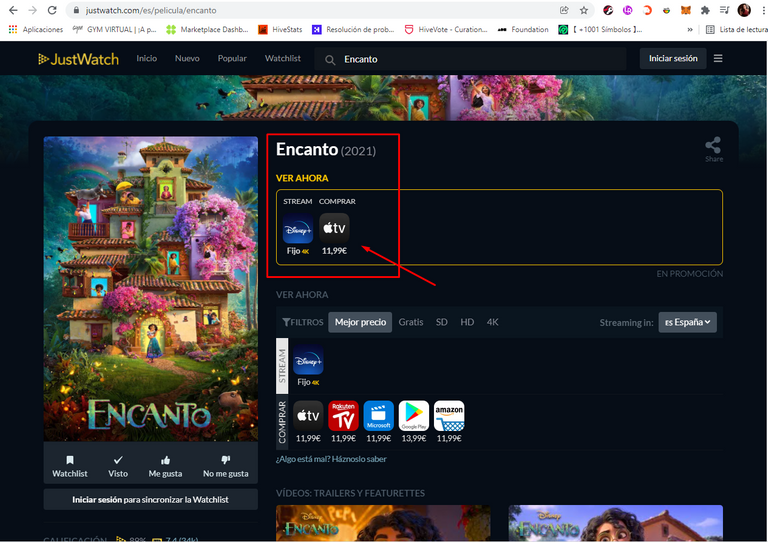Open Chrome three-dot menu
768x542 pixels.
[763, 10]
